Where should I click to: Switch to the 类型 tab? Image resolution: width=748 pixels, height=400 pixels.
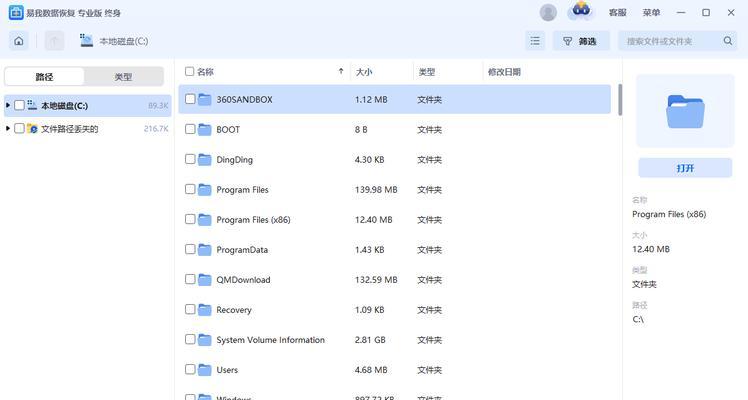coord(124,77)
